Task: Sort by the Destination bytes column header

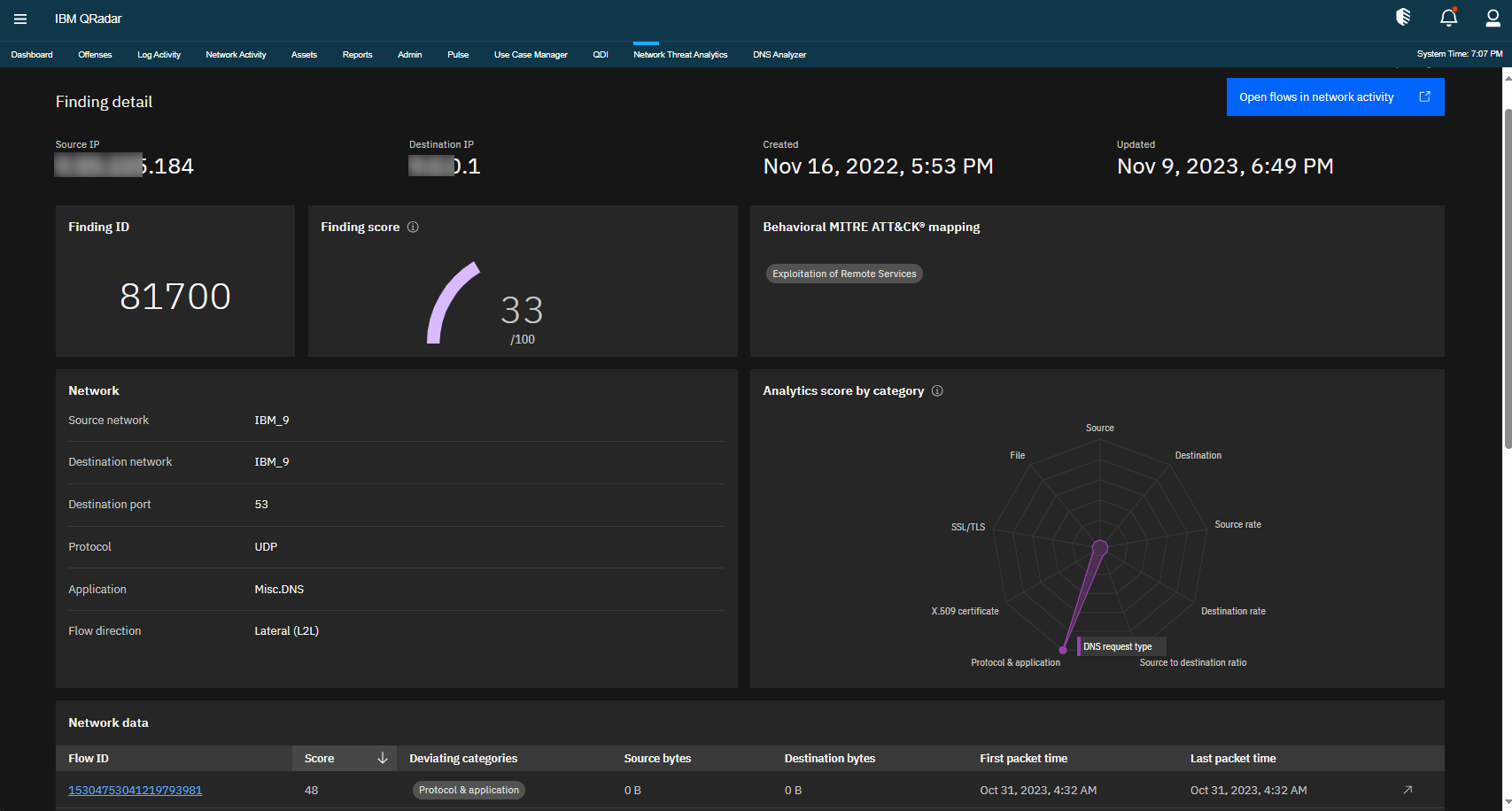Action: [x=829, y=758]
